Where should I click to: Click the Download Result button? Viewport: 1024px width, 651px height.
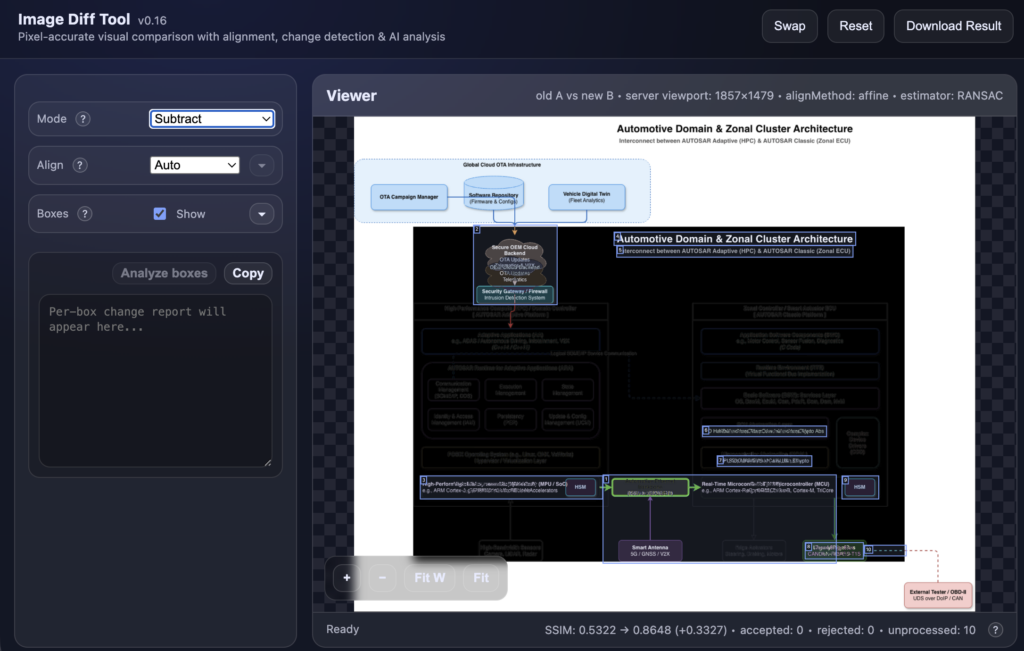[953, 26]
